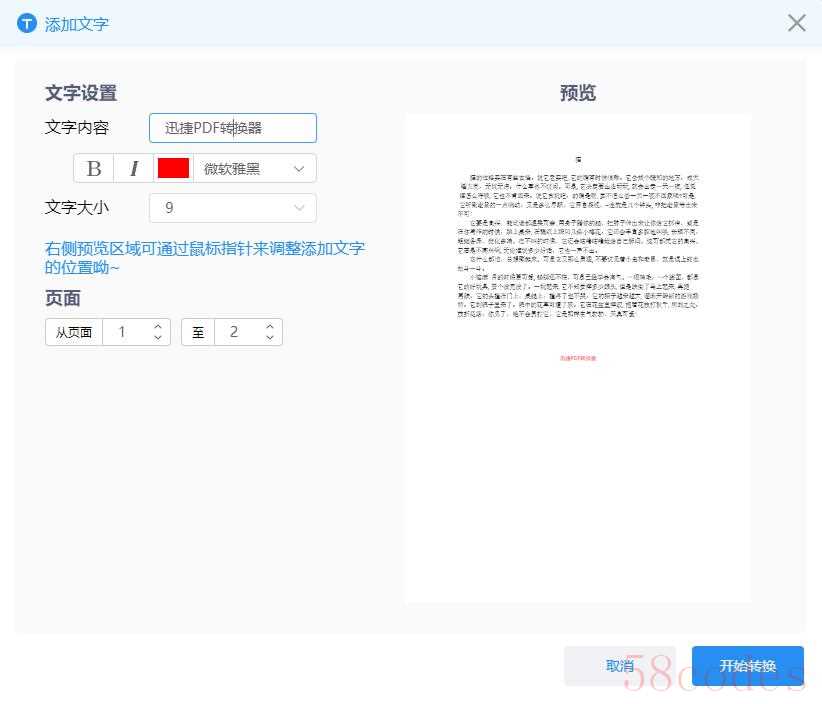Click the blue T logo icon
The image size is (822, 704).
click(x=27, y=24)
